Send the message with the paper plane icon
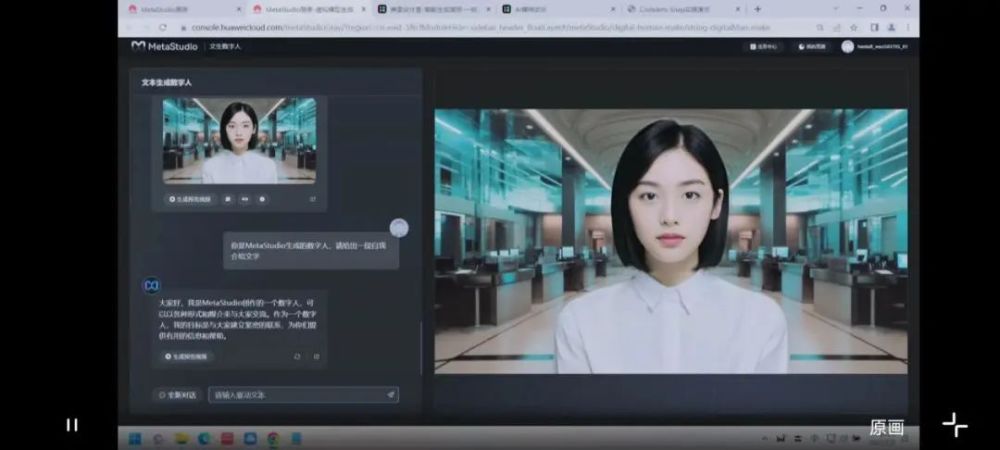 click(390, 395)
